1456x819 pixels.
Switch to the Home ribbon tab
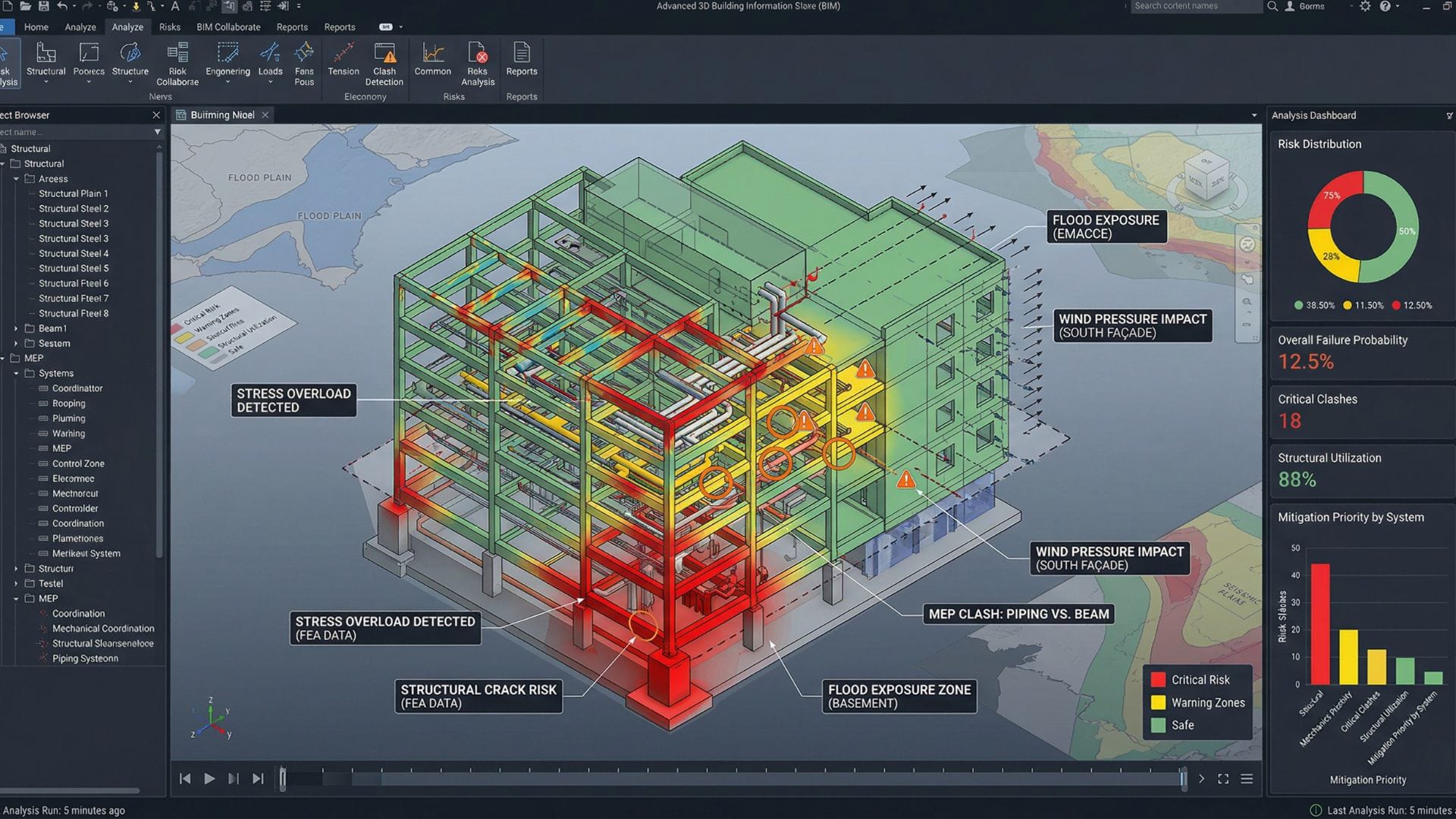click(x=36, y=27)
